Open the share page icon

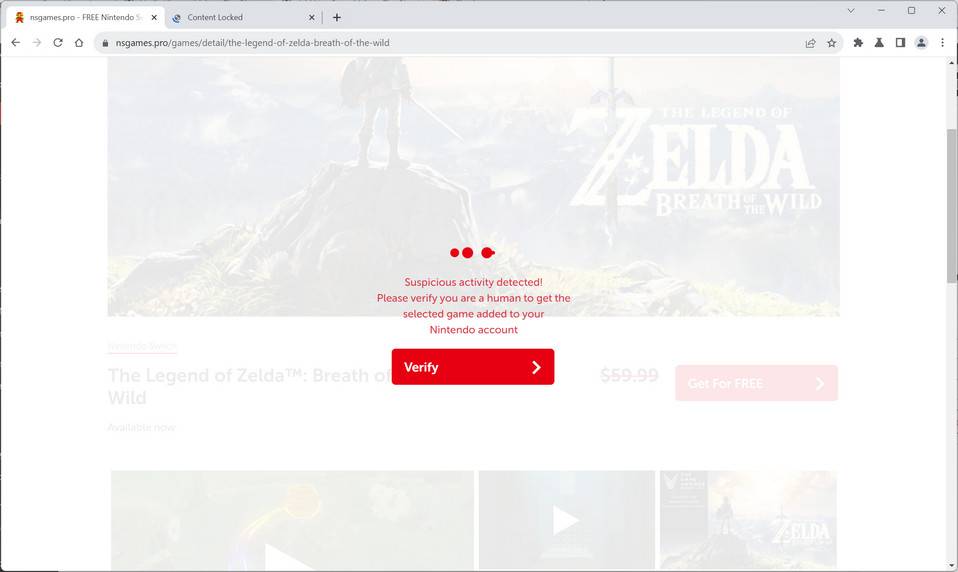tap(810, 43)
